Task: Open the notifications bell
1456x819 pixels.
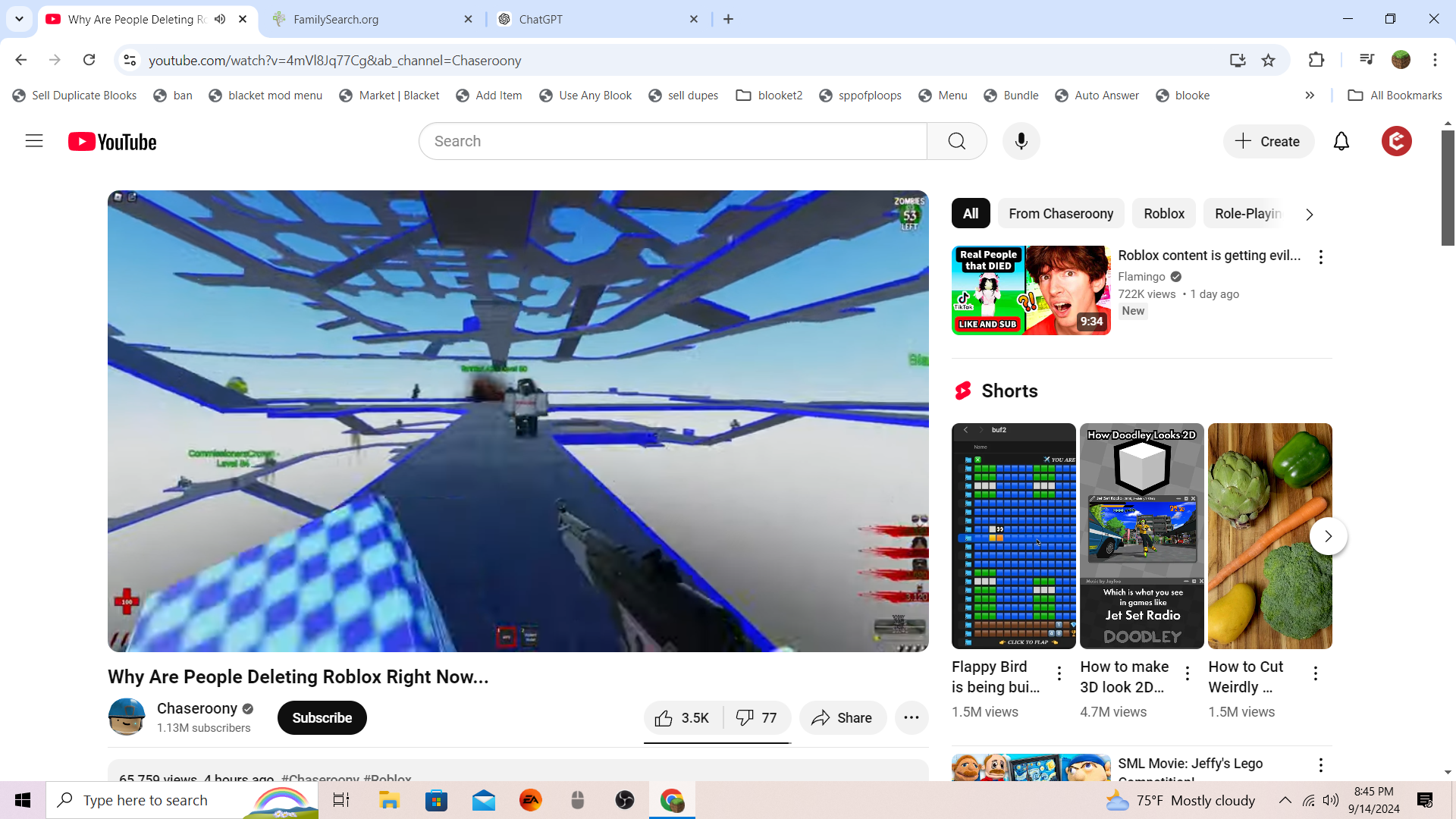Action: coord(1341,141)
